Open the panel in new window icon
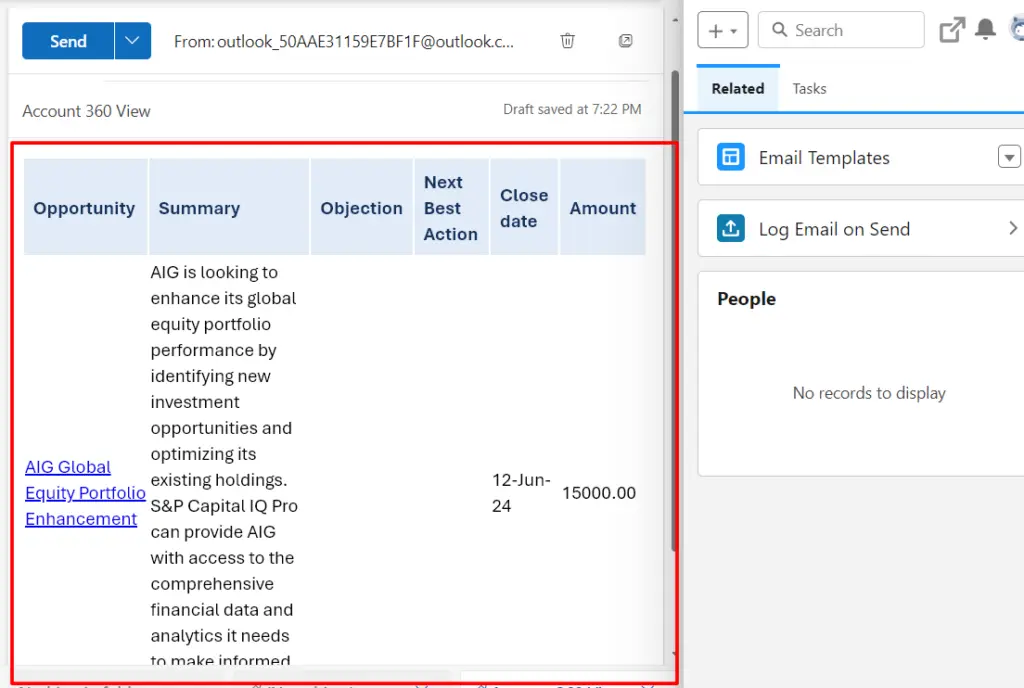This screenshot has width=1024, height=688. point(951,30)
